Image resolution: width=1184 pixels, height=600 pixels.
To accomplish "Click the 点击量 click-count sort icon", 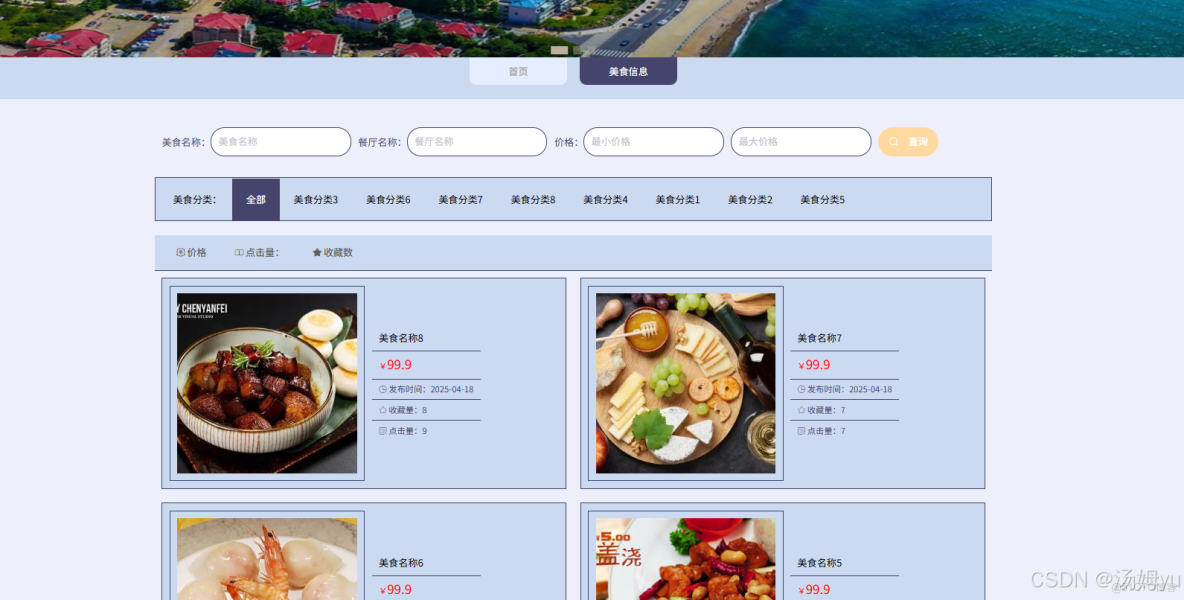I will click(237, 252).
